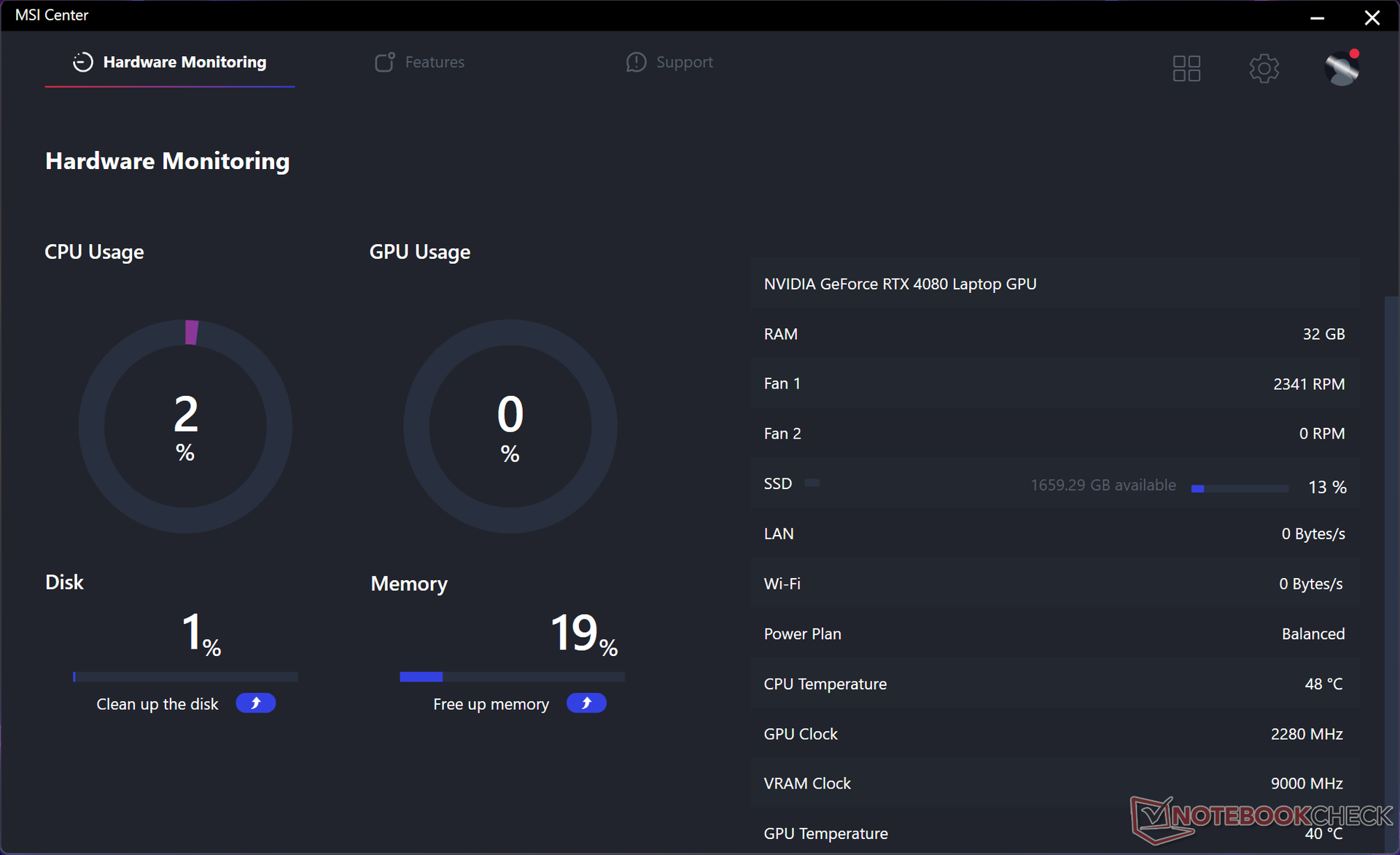Select the Hardware Monitoring tab label
The height and width of the screenshot is (855, 1400).
(x=184, y=62)
